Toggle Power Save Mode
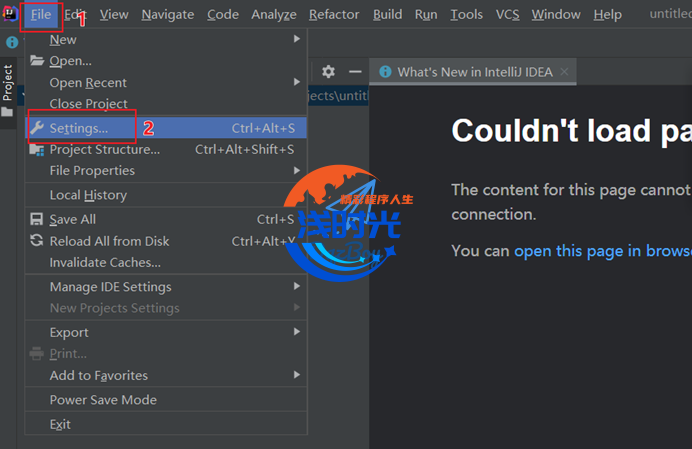692x449 pixels. click(103, 400)
